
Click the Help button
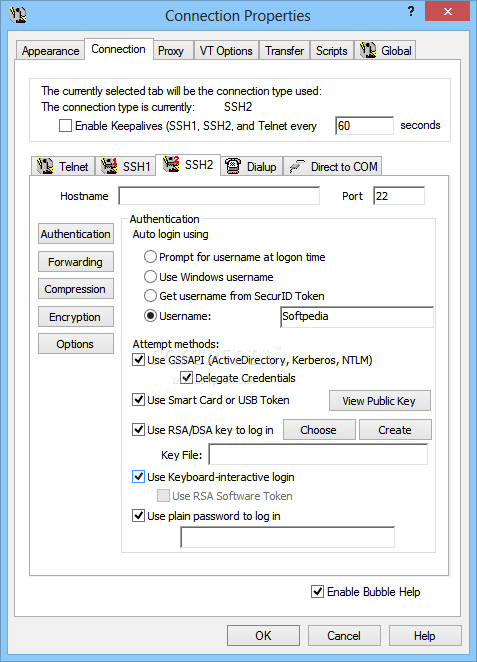click(425, 635)
